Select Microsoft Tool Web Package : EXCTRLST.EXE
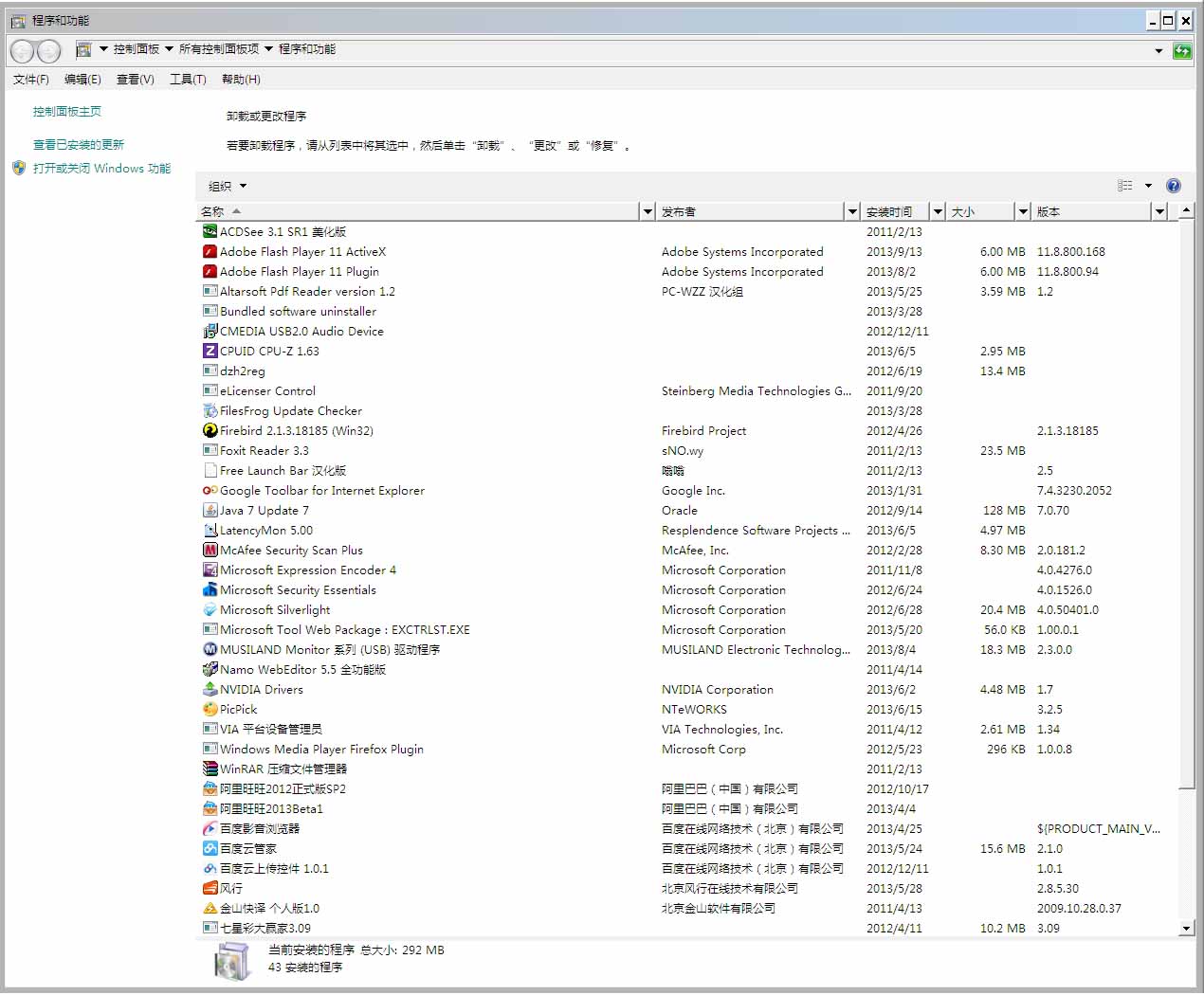1204x995 pixels. (x=684, y=629)
